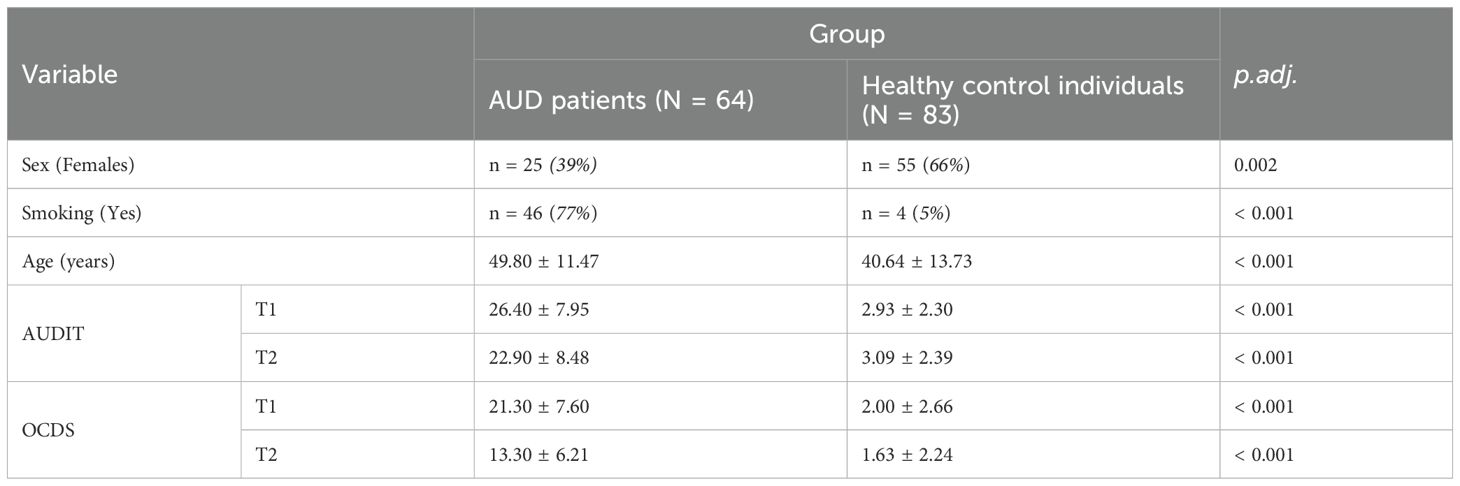This screenshot has width=1460, height=486.
Task: Click the "Variable" column header
Action: point(70,75)
